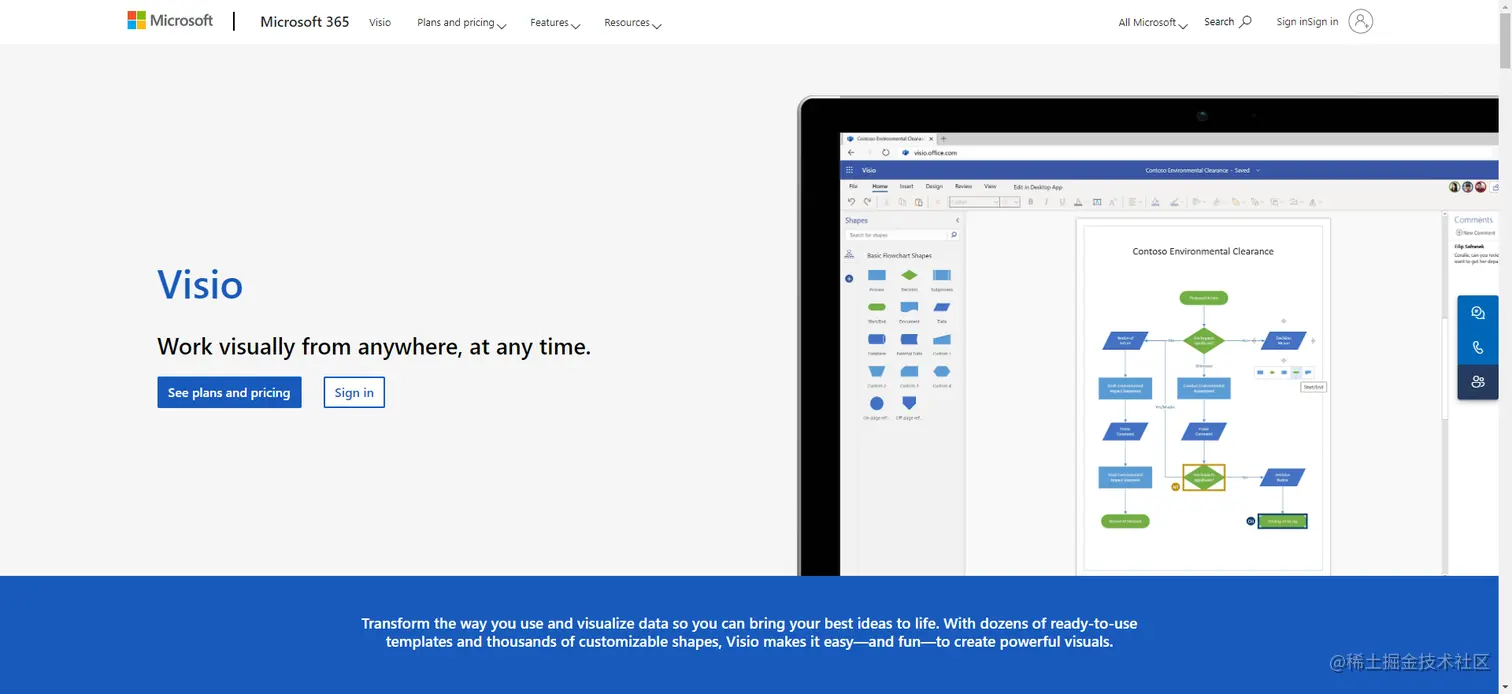Click the 'Contoso Environmental Clearance' diagram title on the canvas
This screenshot has width=1512, height=694.
pos(1203,251)
